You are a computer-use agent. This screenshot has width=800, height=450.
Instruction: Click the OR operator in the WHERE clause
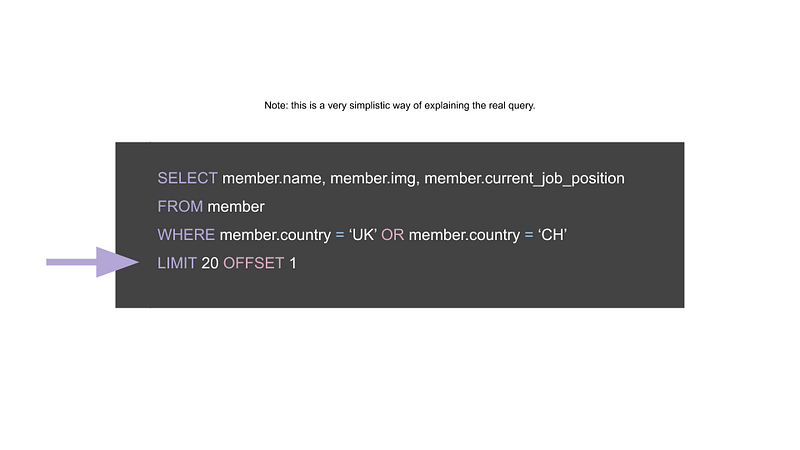pos(392,235)
